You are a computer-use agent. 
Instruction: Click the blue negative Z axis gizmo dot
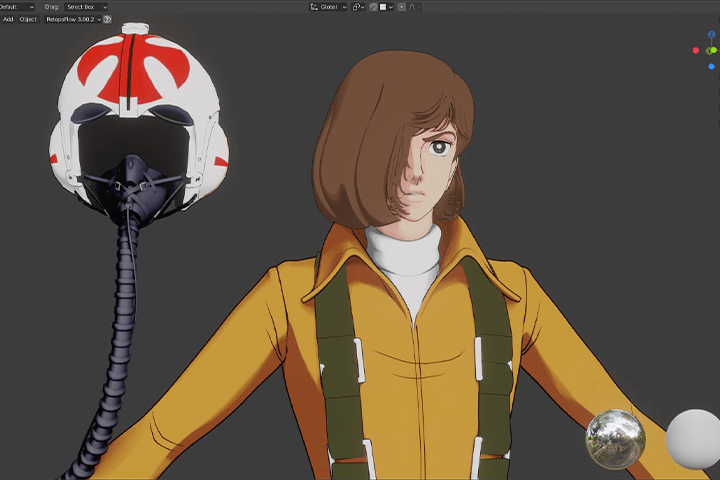pos(711,67)
